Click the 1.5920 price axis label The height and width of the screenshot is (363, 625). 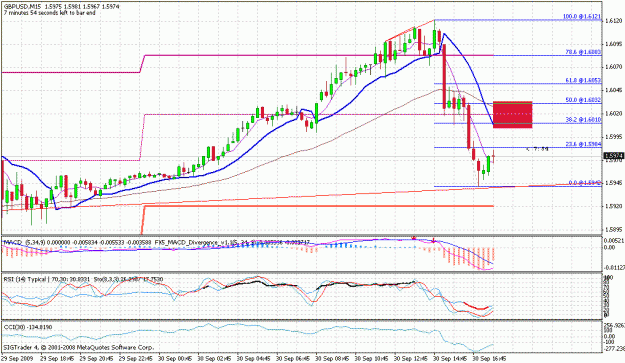[x=614, y=206]
